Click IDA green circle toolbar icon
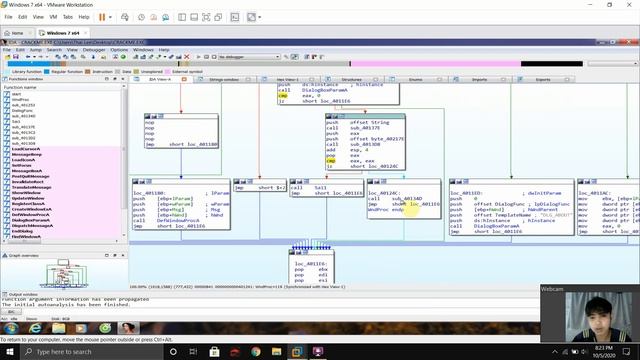Viewport: 640px width, 360px height. coord(123,57)
